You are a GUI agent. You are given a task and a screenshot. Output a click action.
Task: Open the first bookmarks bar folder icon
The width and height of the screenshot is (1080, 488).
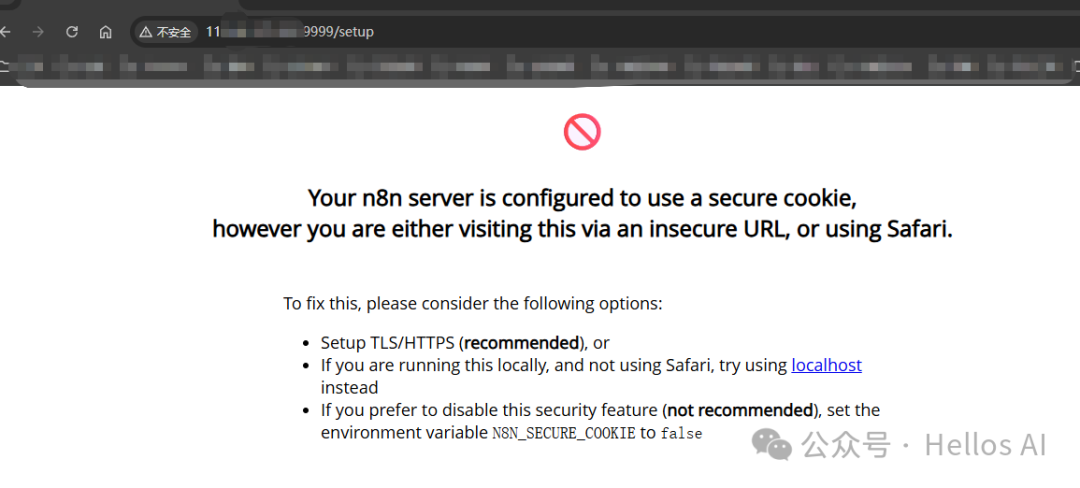click(5, 67)
